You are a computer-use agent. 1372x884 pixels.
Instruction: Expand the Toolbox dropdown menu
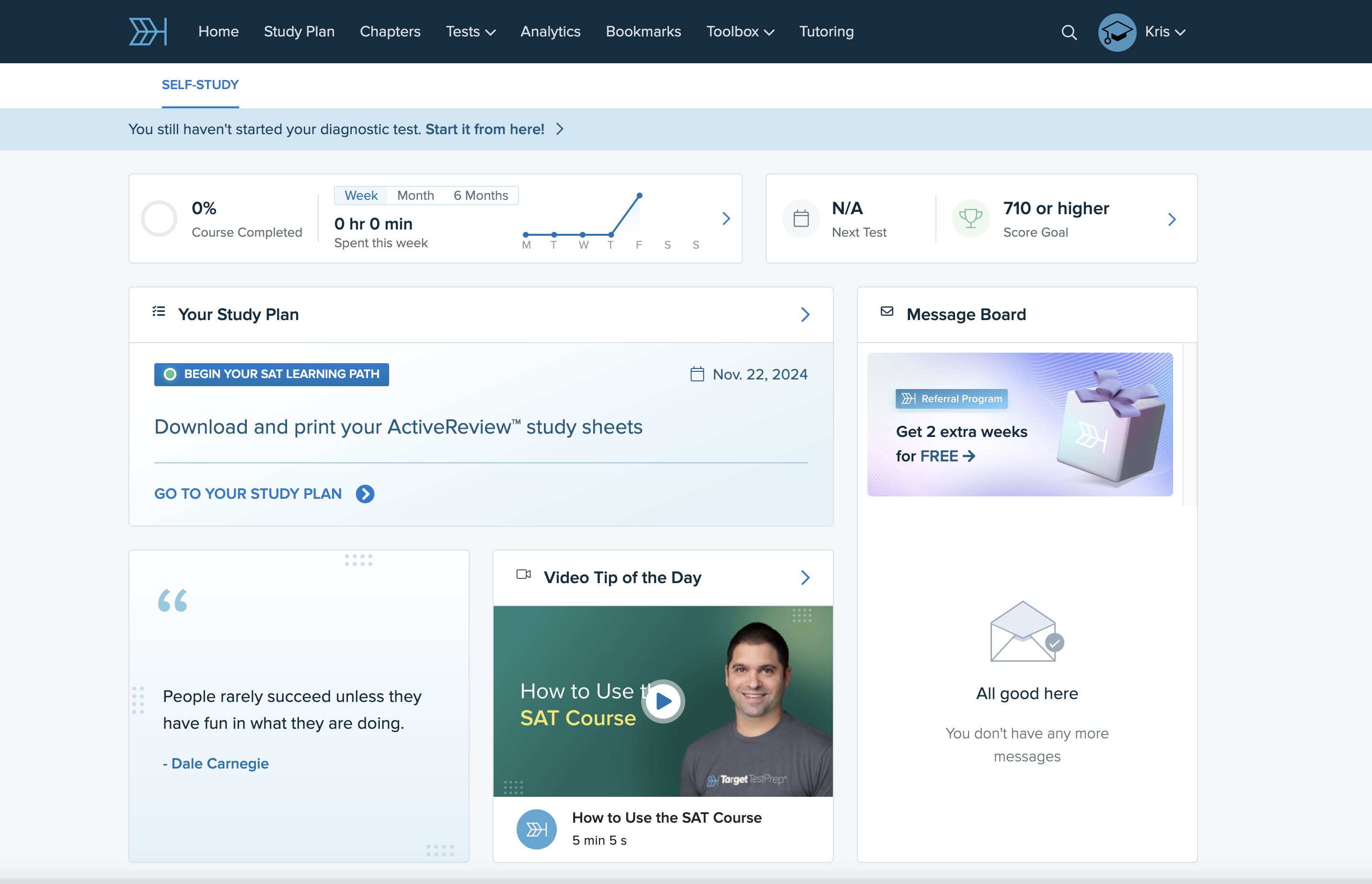click(x=740, y=32)
